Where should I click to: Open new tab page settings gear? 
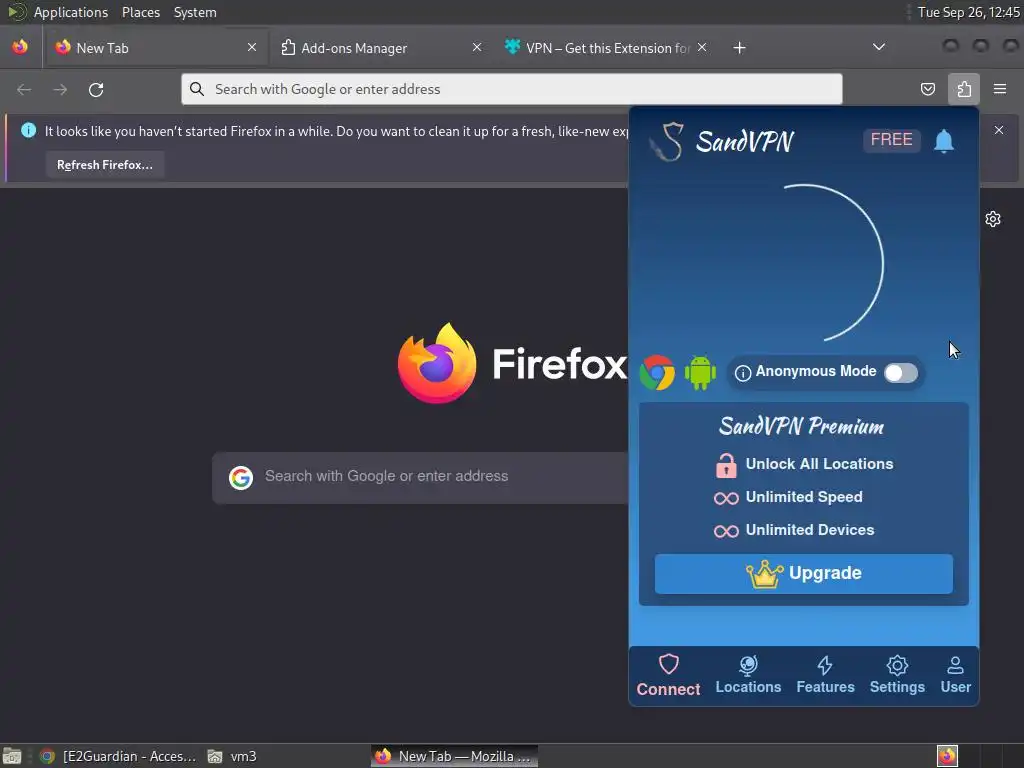pos(993,219)
